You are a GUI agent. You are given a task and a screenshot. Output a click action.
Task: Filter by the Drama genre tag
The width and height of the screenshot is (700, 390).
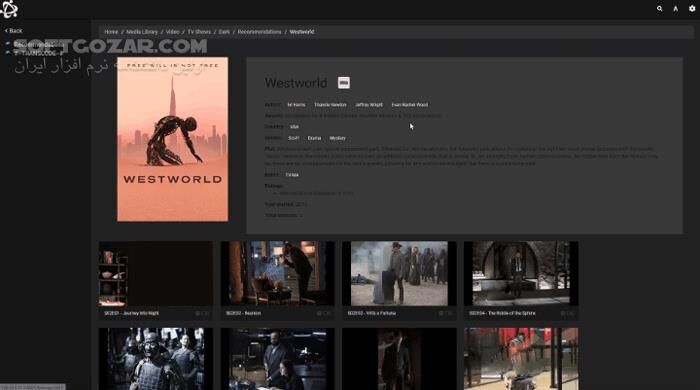[x=314, y=138]
